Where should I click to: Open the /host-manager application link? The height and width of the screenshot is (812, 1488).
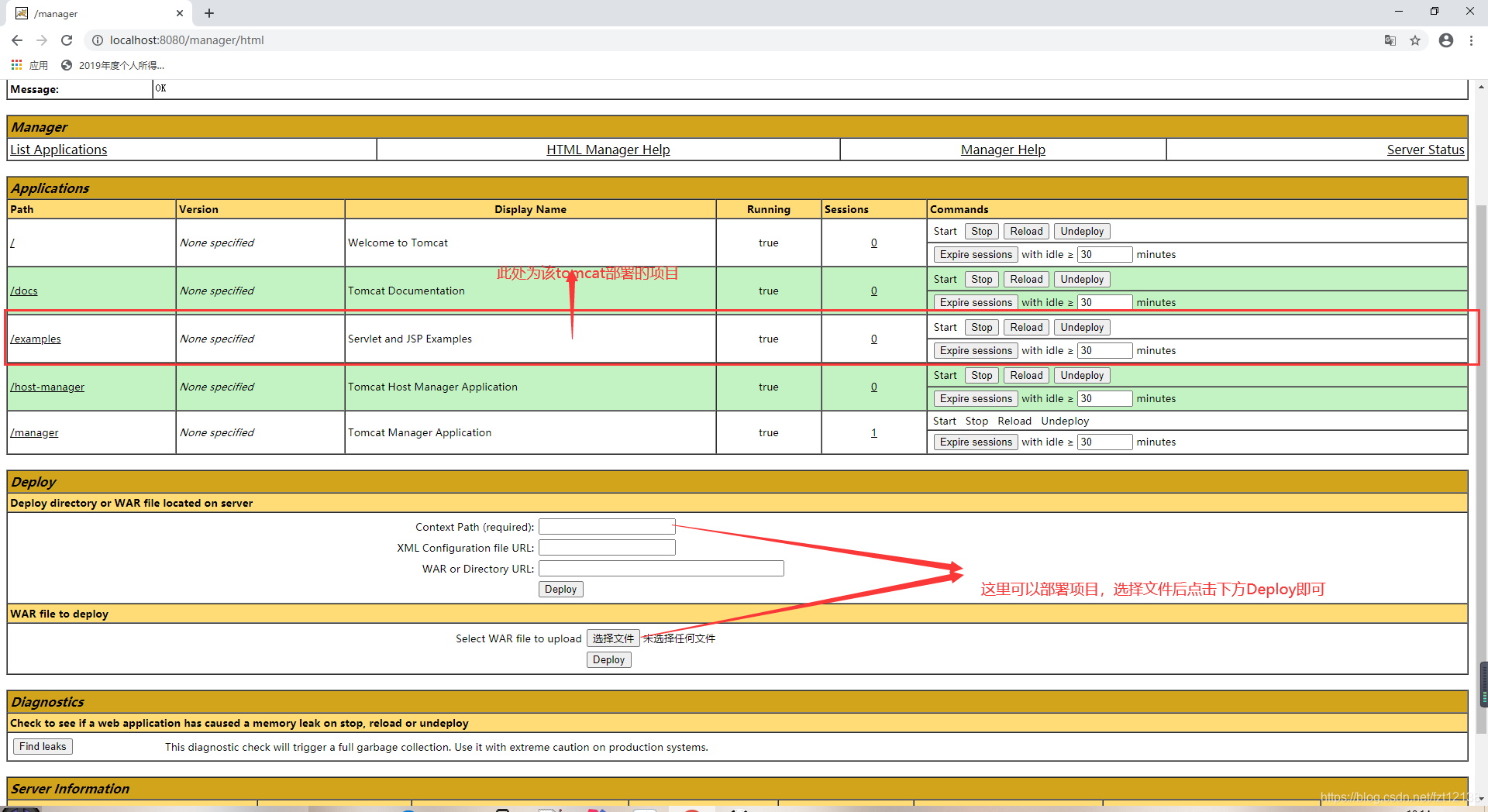coord(47,387)
